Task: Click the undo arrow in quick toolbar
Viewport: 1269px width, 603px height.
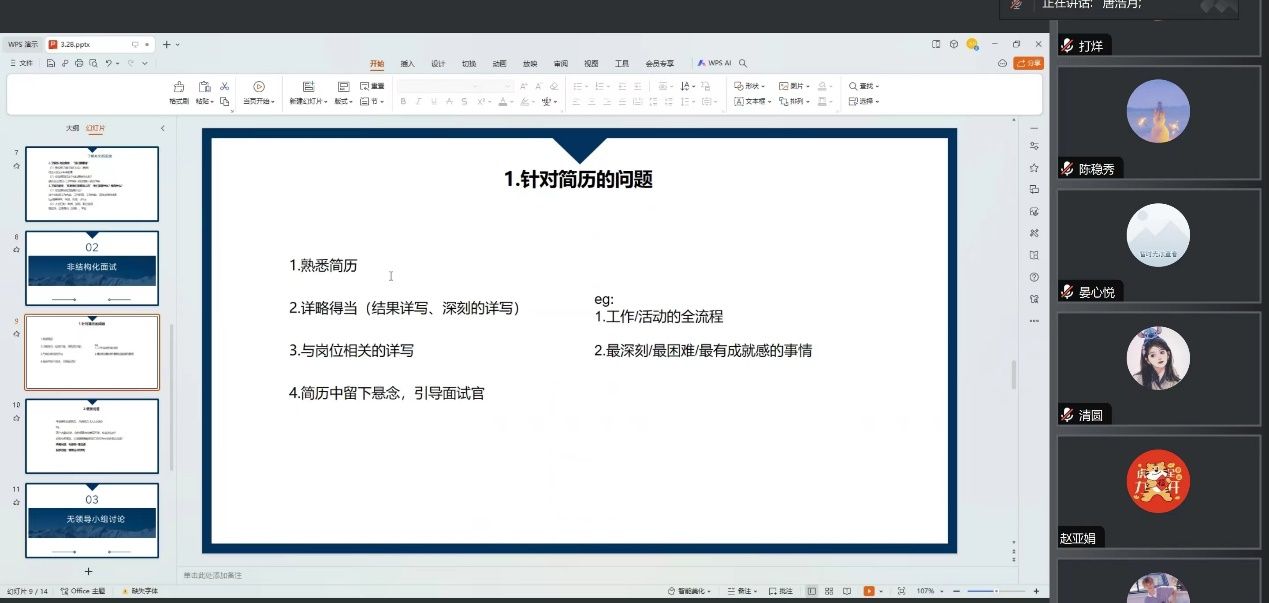Action: coord(108,63)
